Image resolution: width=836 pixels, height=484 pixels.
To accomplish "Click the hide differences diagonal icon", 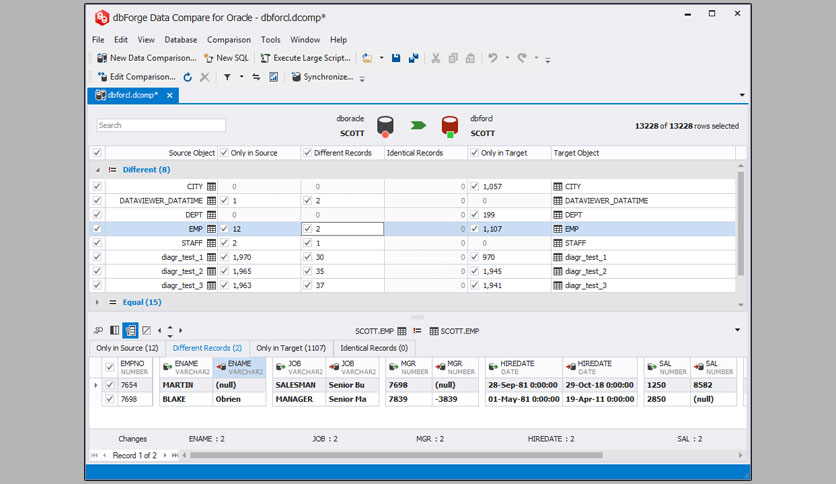I will point(146,330).
